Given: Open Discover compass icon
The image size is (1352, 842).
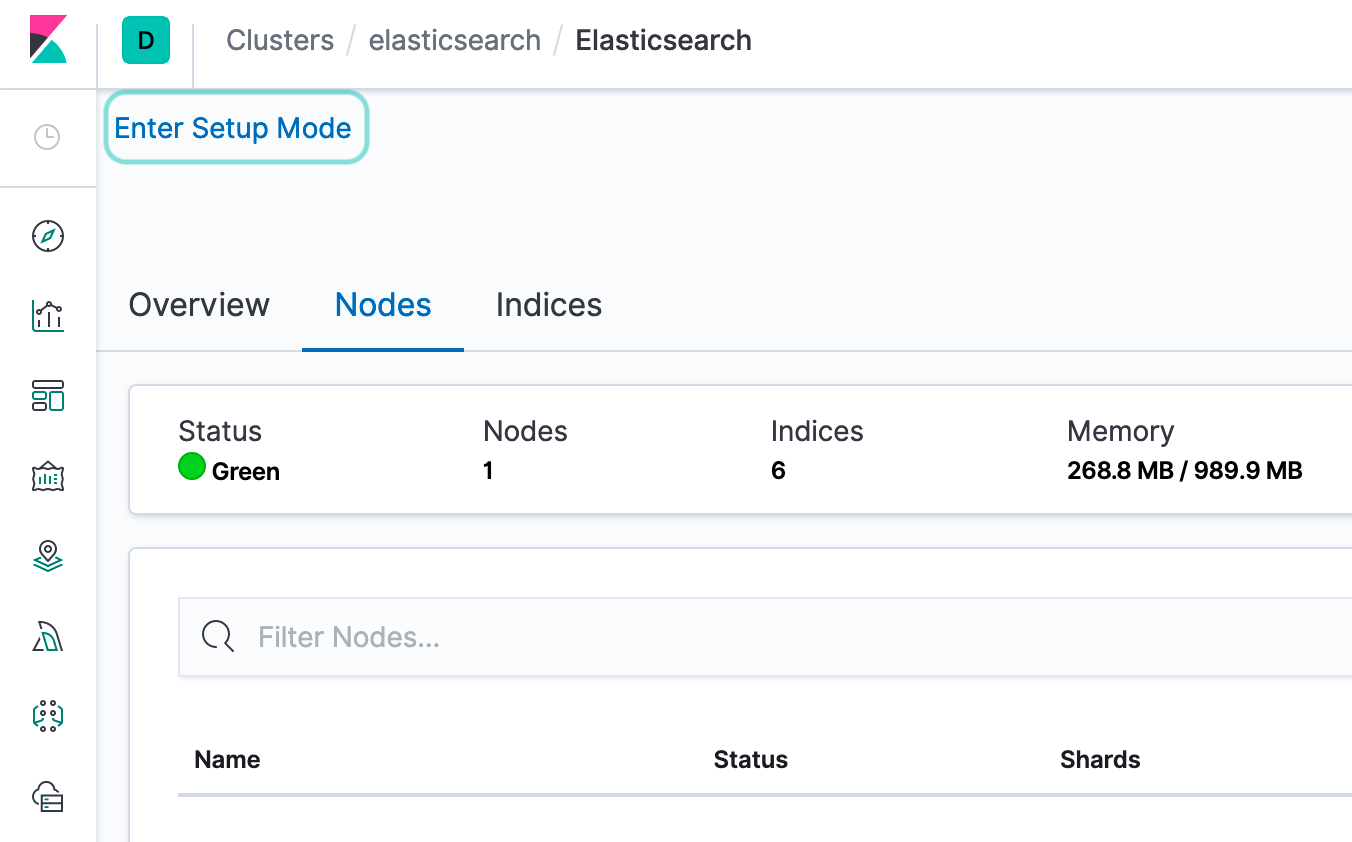Looking at the screenshot, I should (48, 236).
